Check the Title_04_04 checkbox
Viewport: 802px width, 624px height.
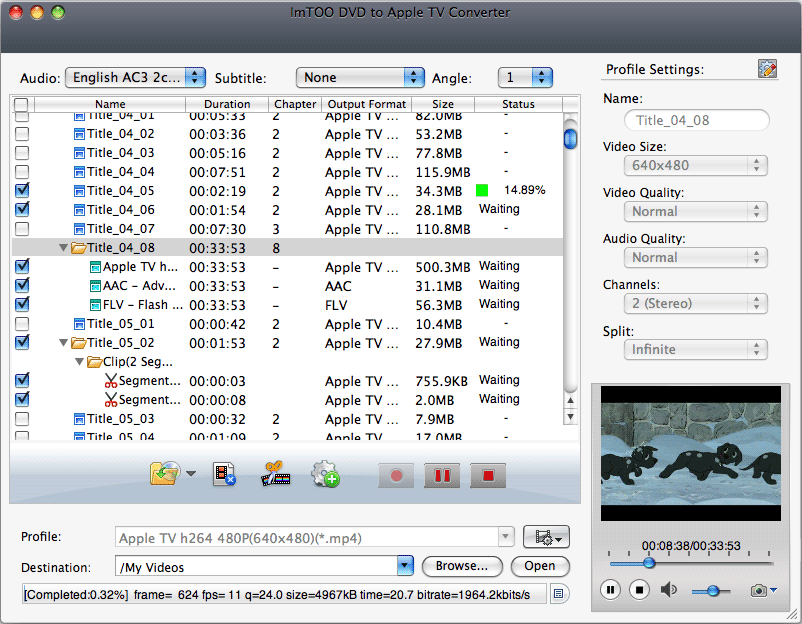[22, 172]
